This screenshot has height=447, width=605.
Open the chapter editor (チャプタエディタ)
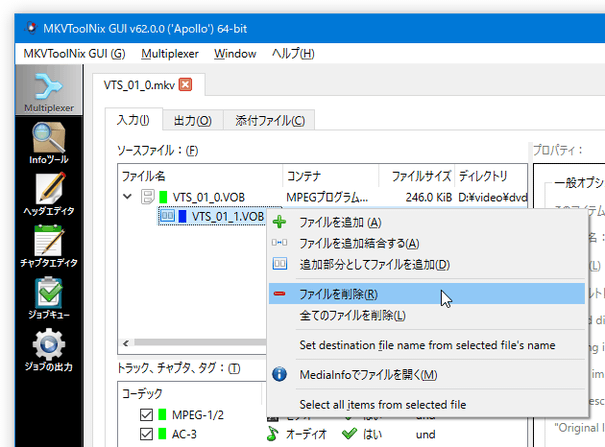49,246
